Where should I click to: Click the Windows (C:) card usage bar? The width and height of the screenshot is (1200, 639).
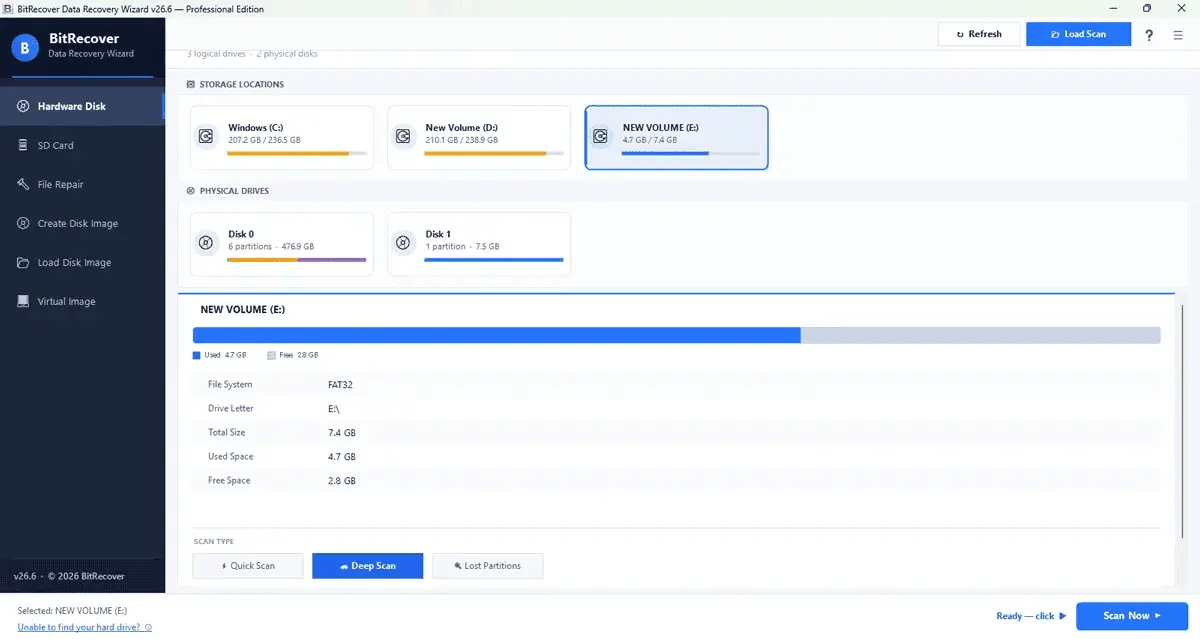(297, 154)
